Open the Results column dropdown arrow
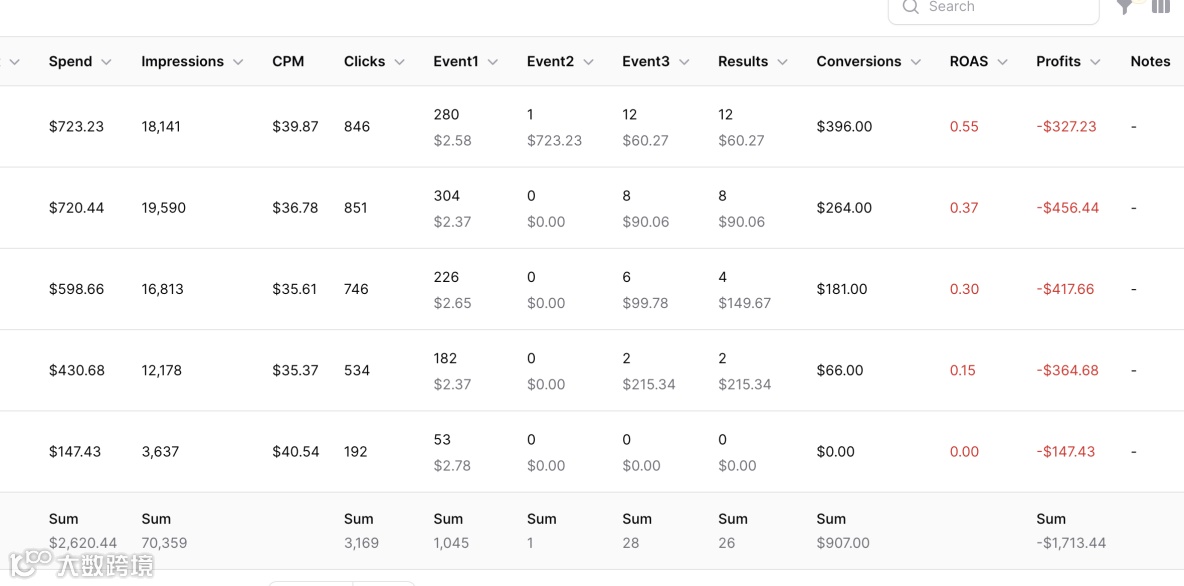Image resolution: width=1184 pixels, height=586 pixels. tap(782, 62)
